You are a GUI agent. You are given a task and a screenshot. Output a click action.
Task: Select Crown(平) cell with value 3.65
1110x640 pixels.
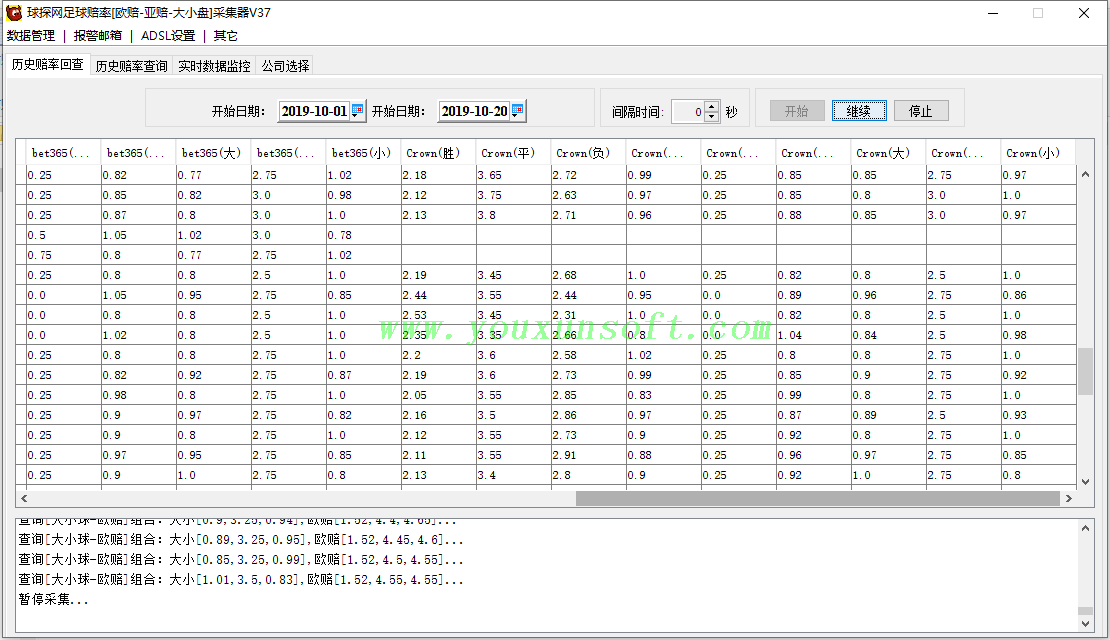pos(514,175)
